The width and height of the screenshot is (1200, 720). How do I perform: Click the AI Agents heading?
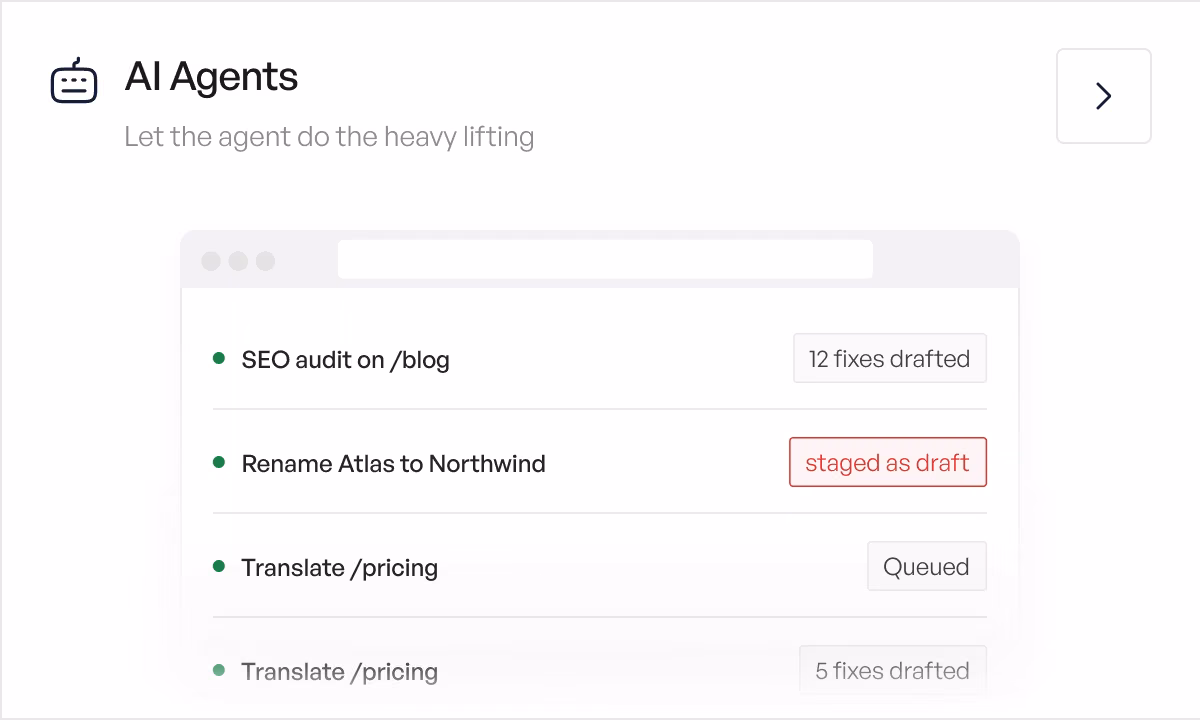point(211,77)
